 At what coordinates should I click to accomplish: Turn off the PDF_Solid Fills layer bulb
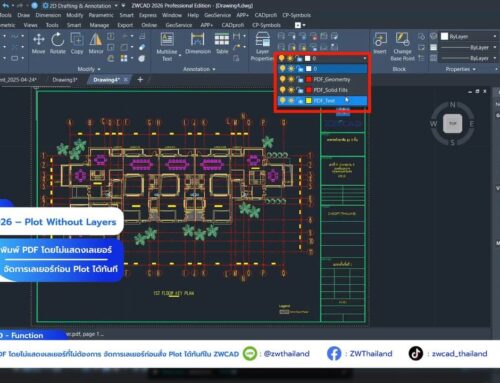coord(282,90)
